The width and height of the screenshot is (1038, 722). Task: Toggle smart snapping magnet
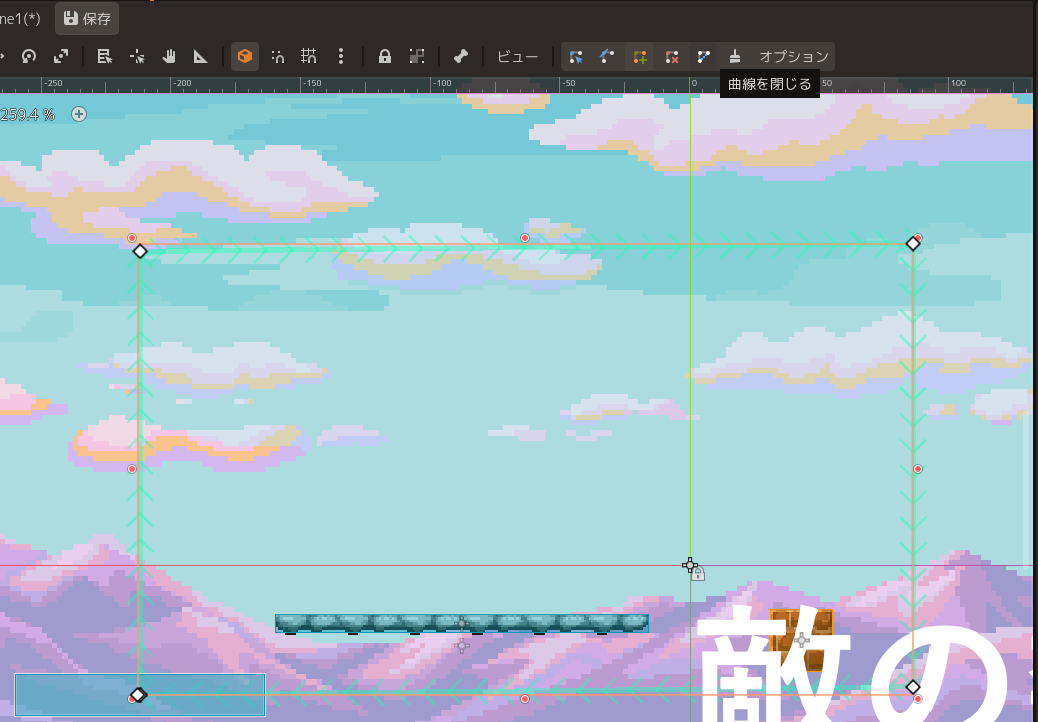[x=277, y=56]
